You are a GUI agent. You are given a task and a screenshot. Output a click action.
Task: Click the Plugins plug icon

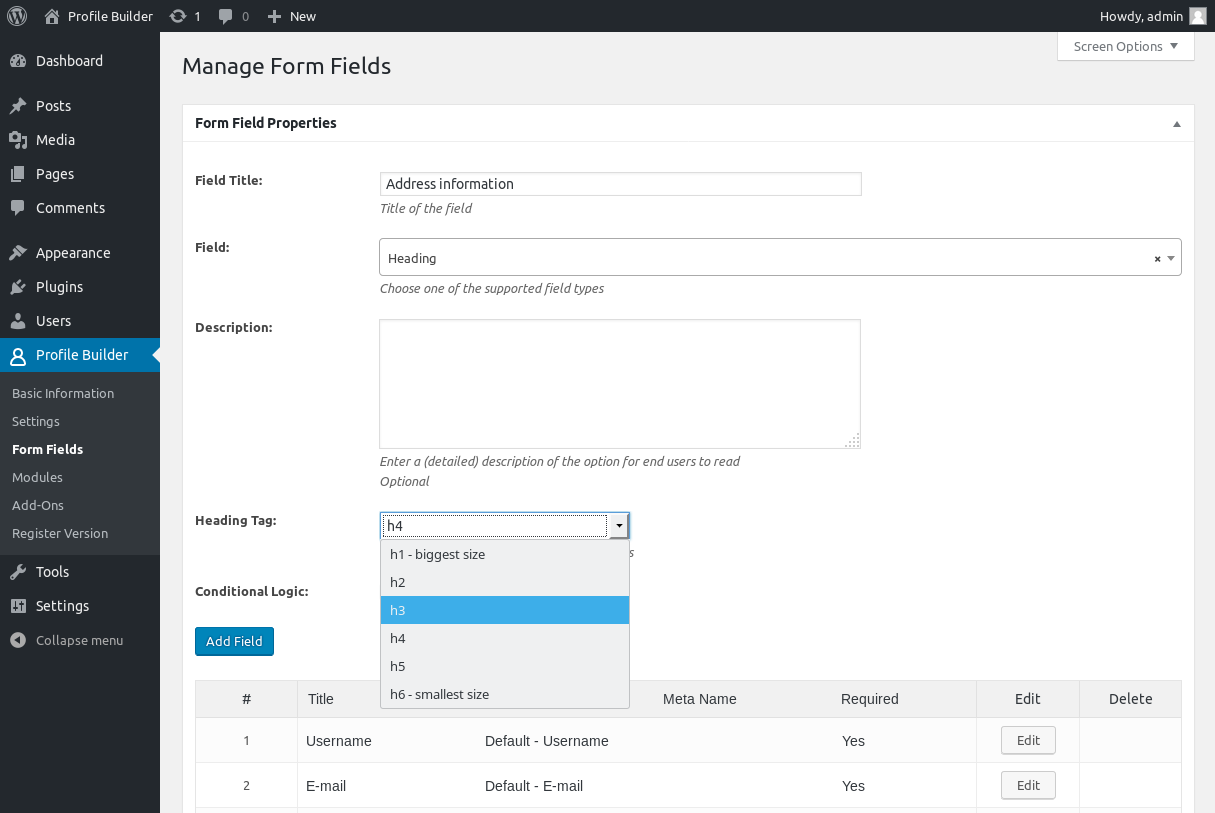click(x=18, y=287)
